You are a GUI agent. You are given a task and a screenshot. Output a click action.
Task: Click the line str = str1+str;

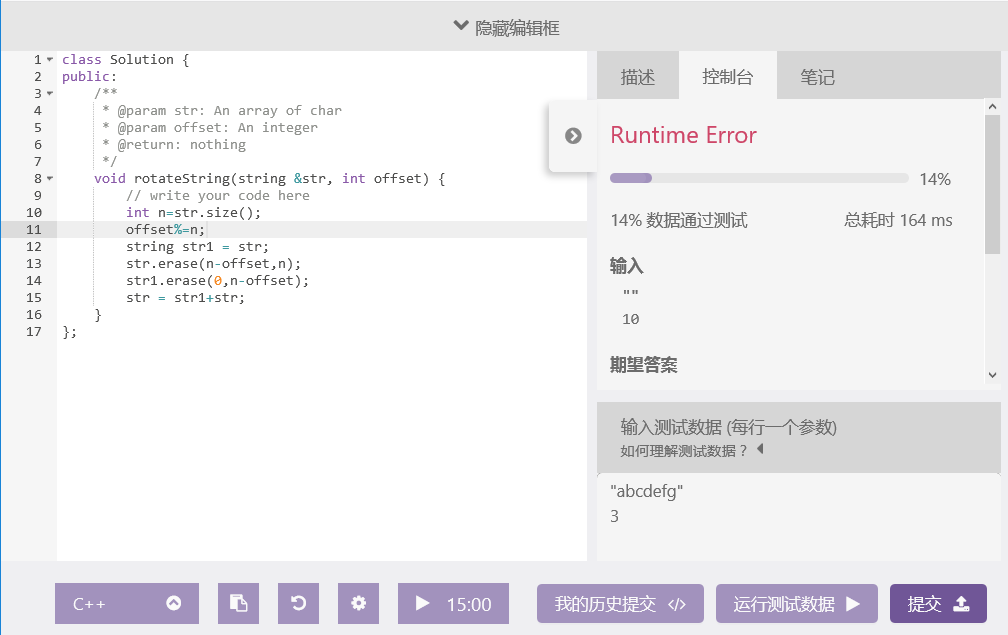[185, 298]
